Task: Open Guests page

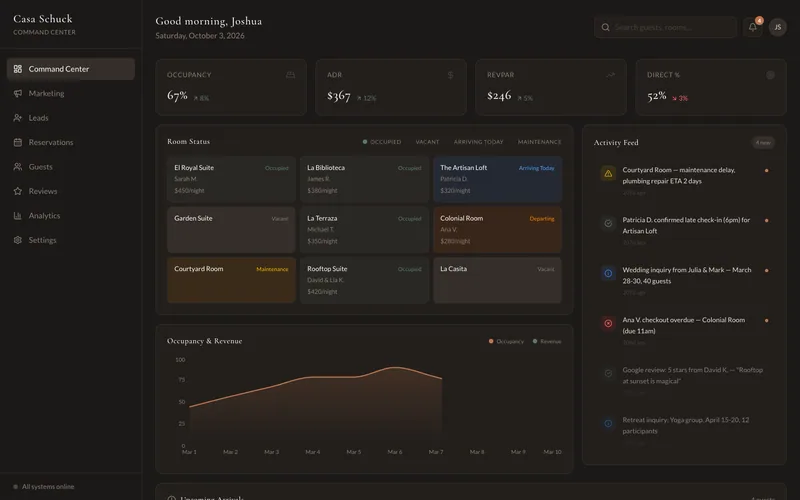Action: 71,167
